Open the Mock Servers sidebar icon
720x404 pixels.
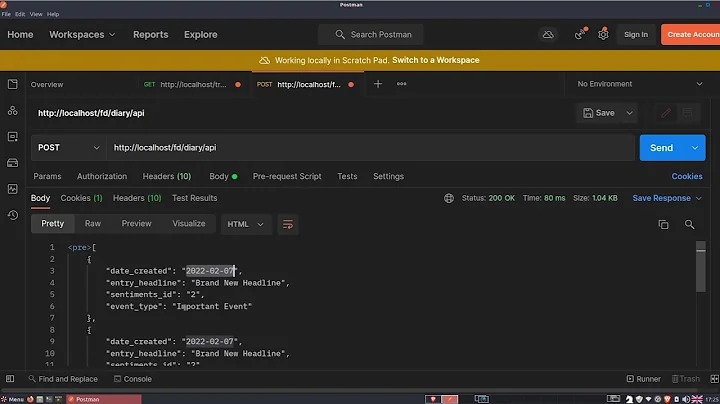point(12,163)
